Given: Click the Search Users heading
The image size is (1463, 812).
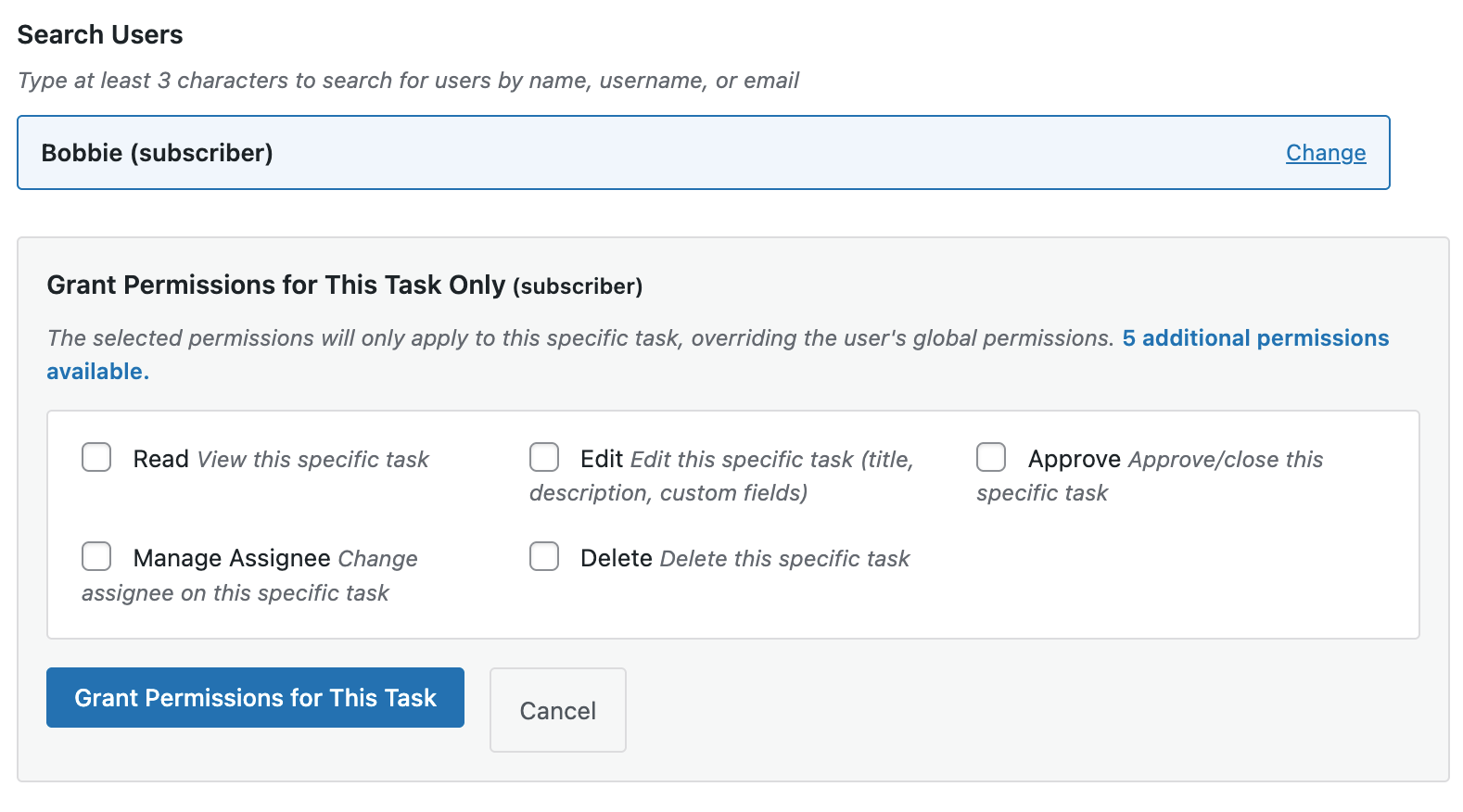Looking at the screenshot, I should click(100, 35).
